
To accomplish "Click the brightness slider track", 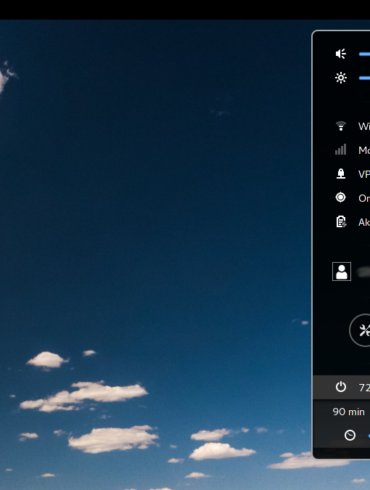I will click(364, 78).
